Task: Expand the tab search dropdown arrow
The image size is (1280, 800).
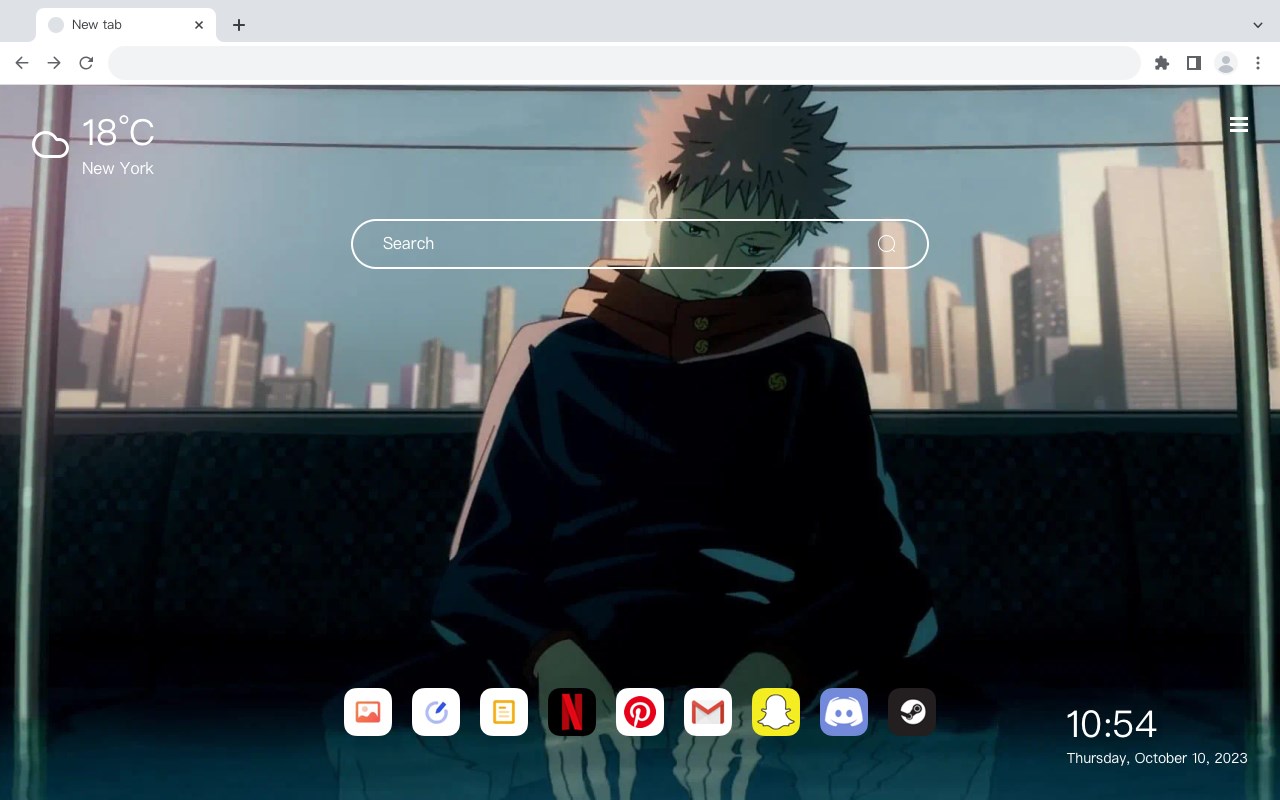Action: point(1258,25)
